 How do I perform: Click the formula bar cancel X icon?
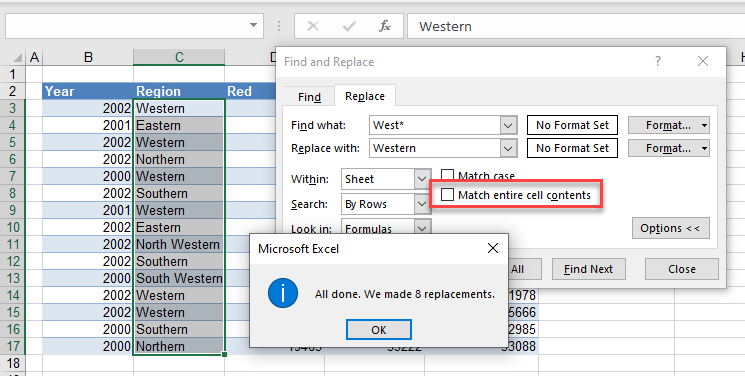click(x=313, y=26)
